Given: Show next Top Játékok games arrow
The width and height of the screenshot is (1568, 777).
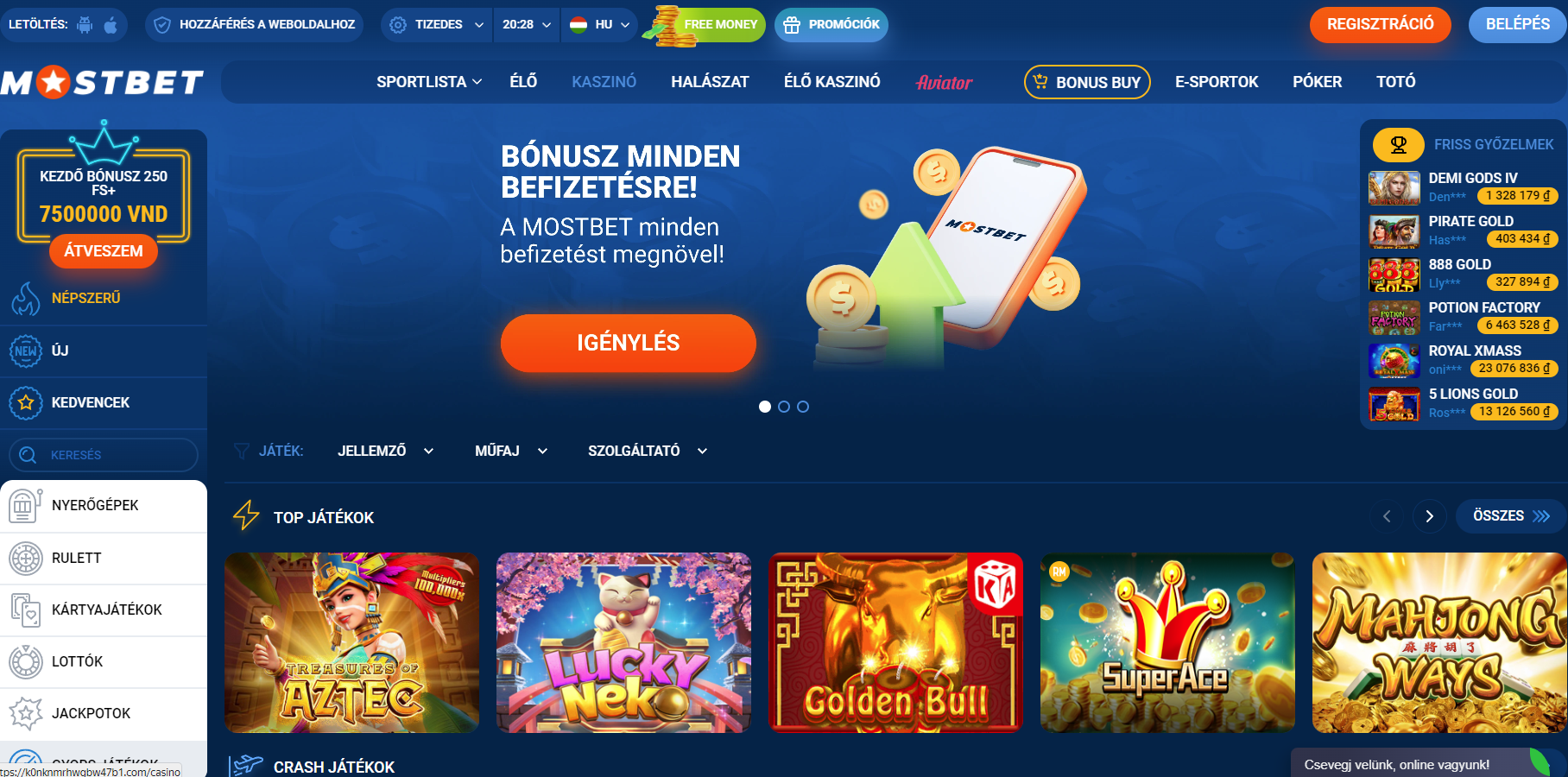Looking at the screenshot, I should (x=1429, y=516).
